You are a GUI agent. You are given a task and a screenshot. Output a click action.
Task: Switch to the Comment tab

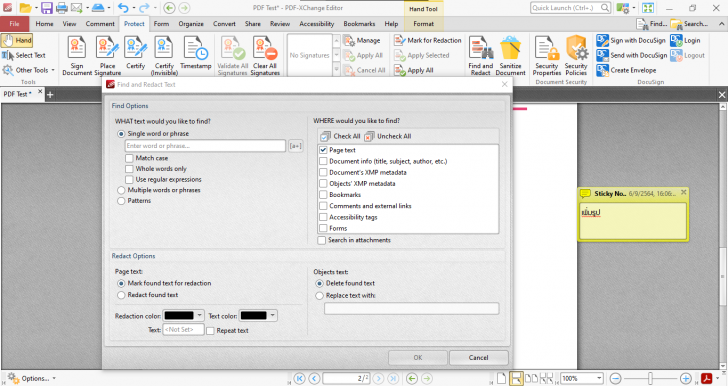(x=100, y=24)
